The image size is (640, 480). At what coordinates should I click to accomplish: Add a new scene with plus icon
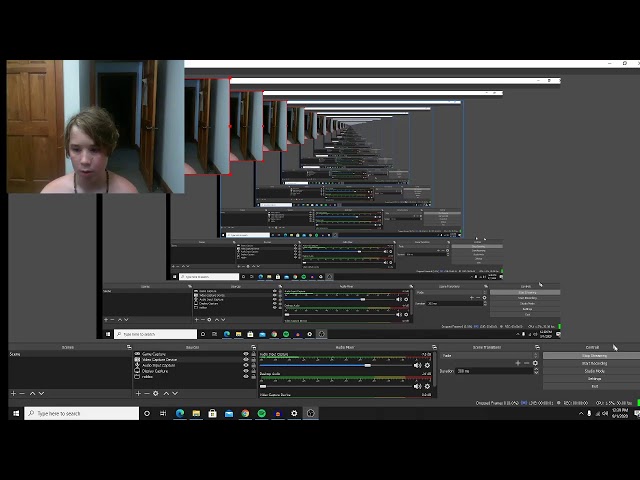click(13, 393)
